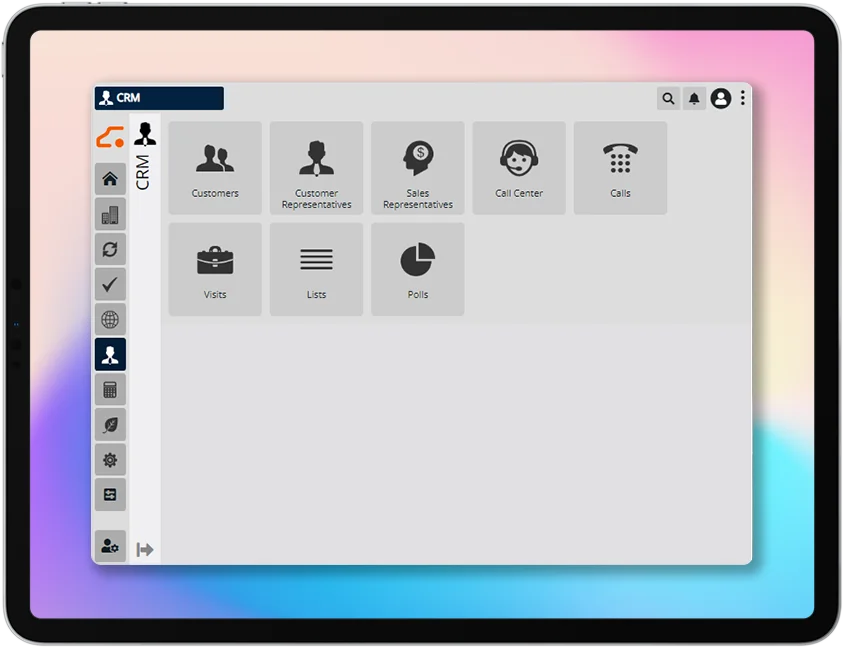Click the calculator module icon in the sidebar
This screenshot has width=843, height=647.
(x=110, y=389)
